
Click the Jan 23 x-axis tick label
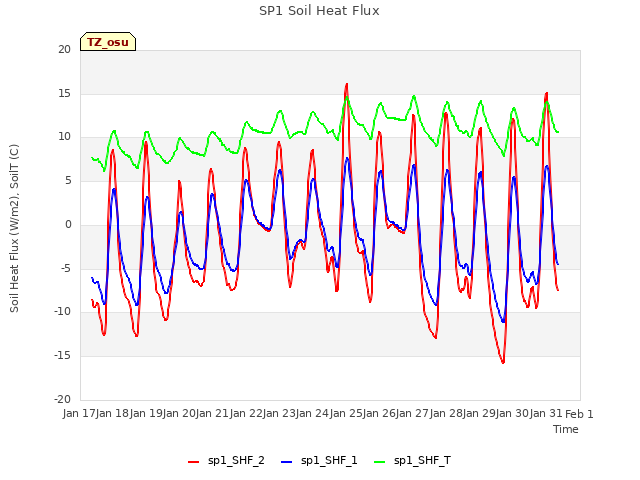(279, 413)
